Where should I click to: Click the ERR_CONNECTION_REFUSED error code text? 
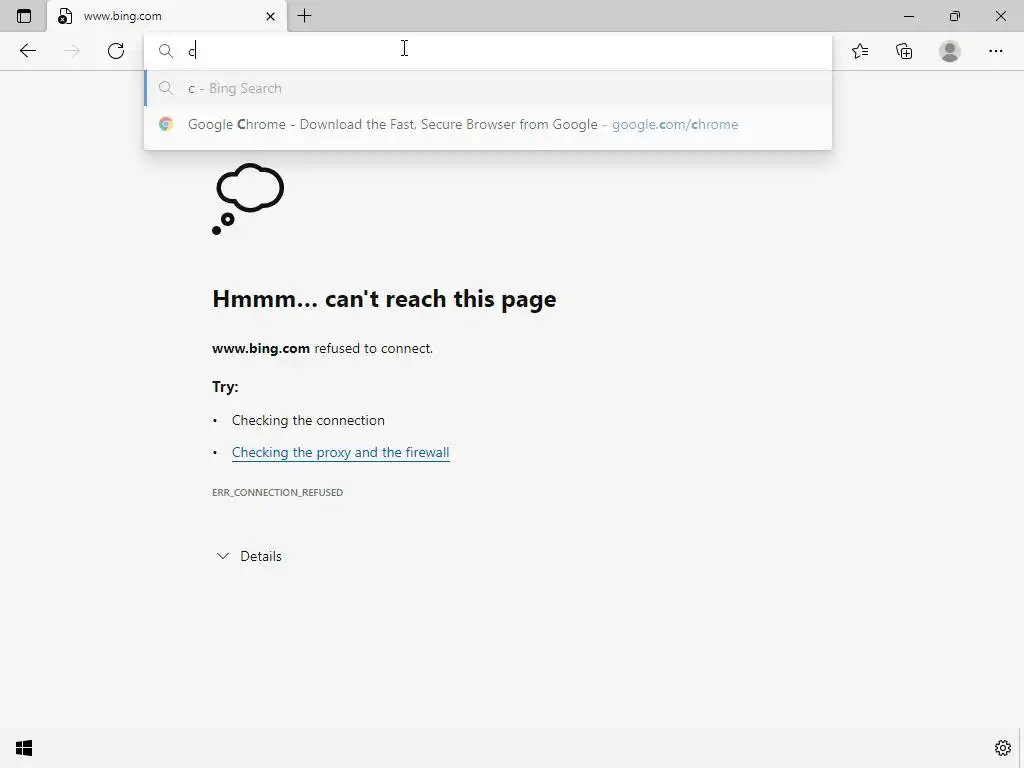(278, 492)
